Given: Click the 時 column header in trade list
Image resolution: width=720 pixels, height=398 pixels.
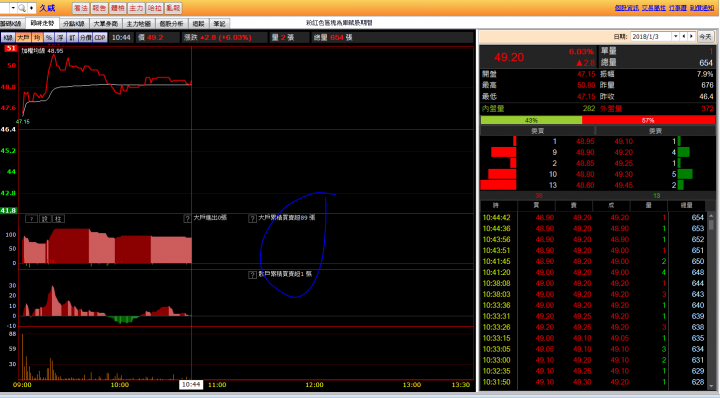Looking at the screenshot, I should 495,205.
